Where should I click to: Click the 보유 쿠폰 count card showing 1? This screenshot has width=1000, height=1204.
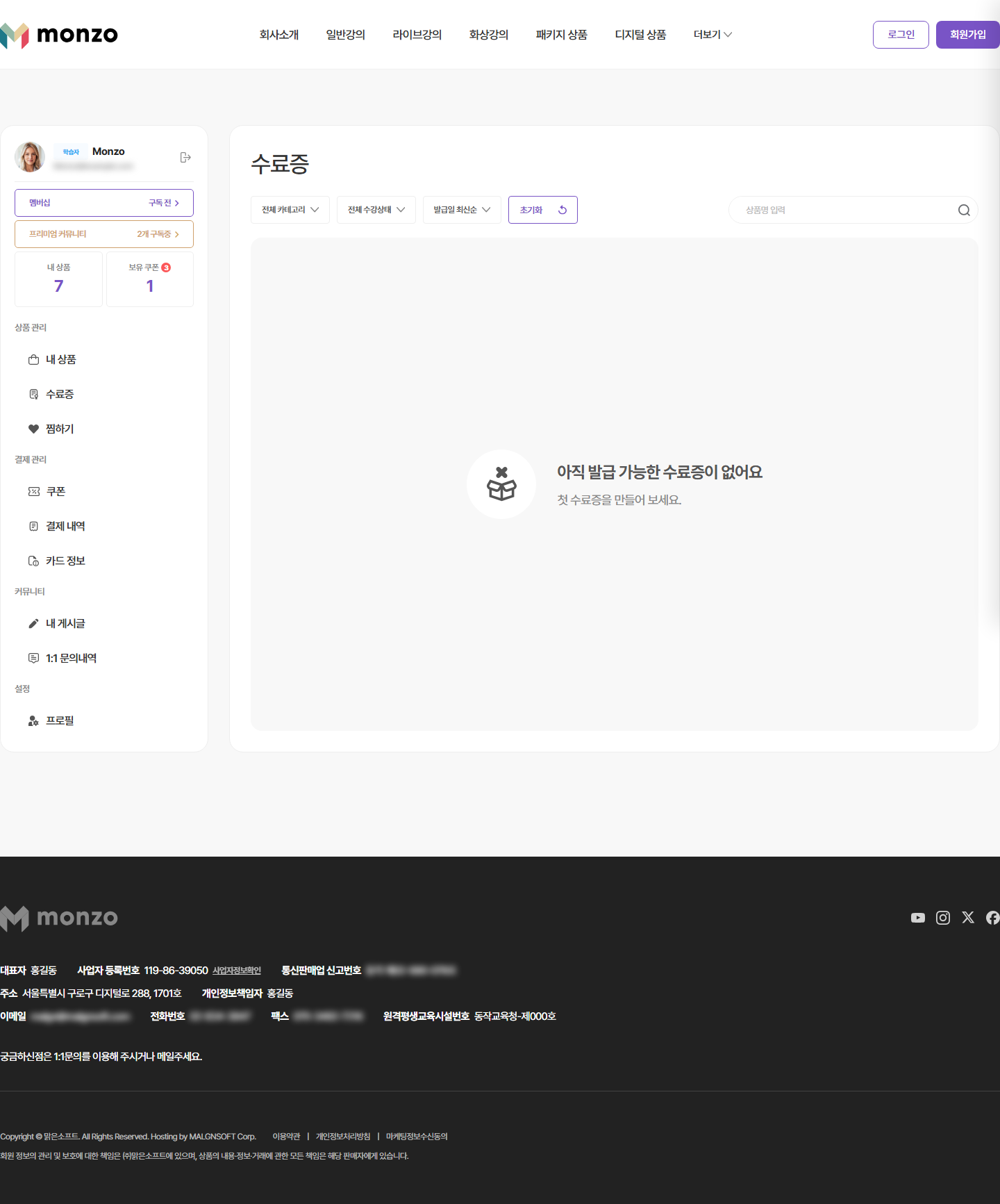click(x=150, y=279)
